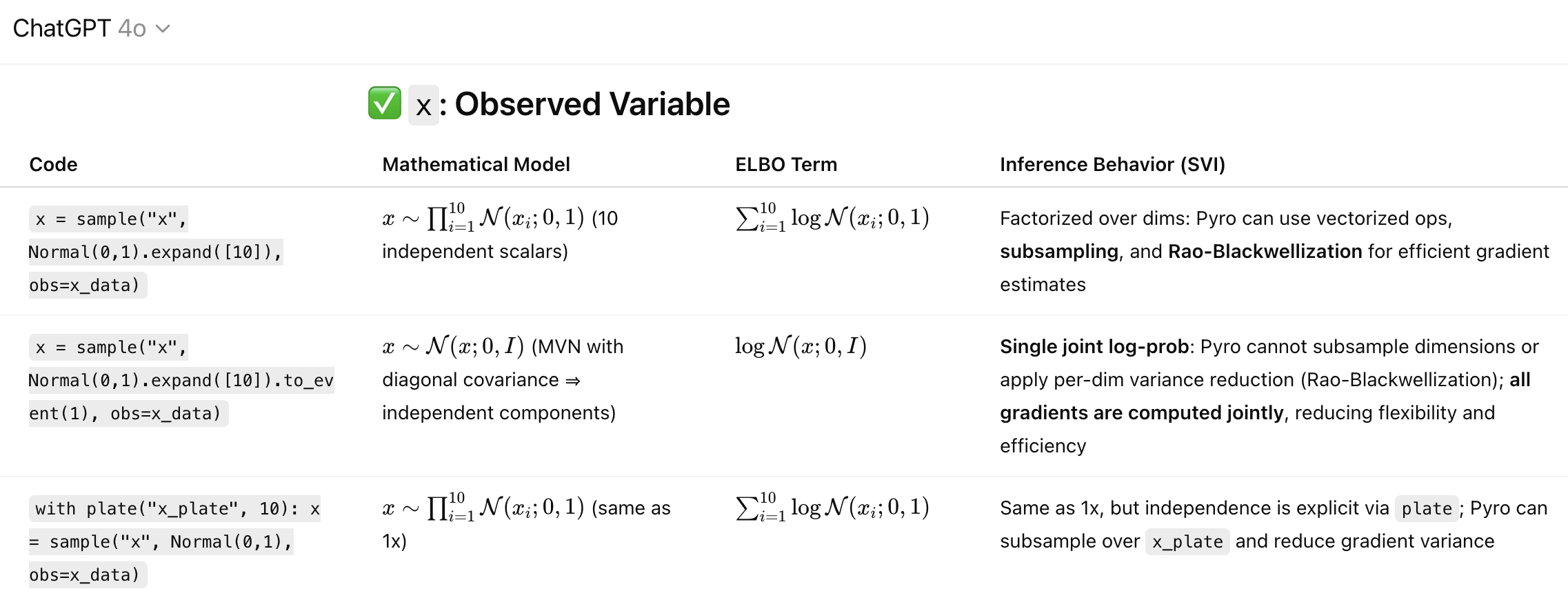Click the green checkmark emoji in heading
The image size is (1568, 600).
(384, 103)
